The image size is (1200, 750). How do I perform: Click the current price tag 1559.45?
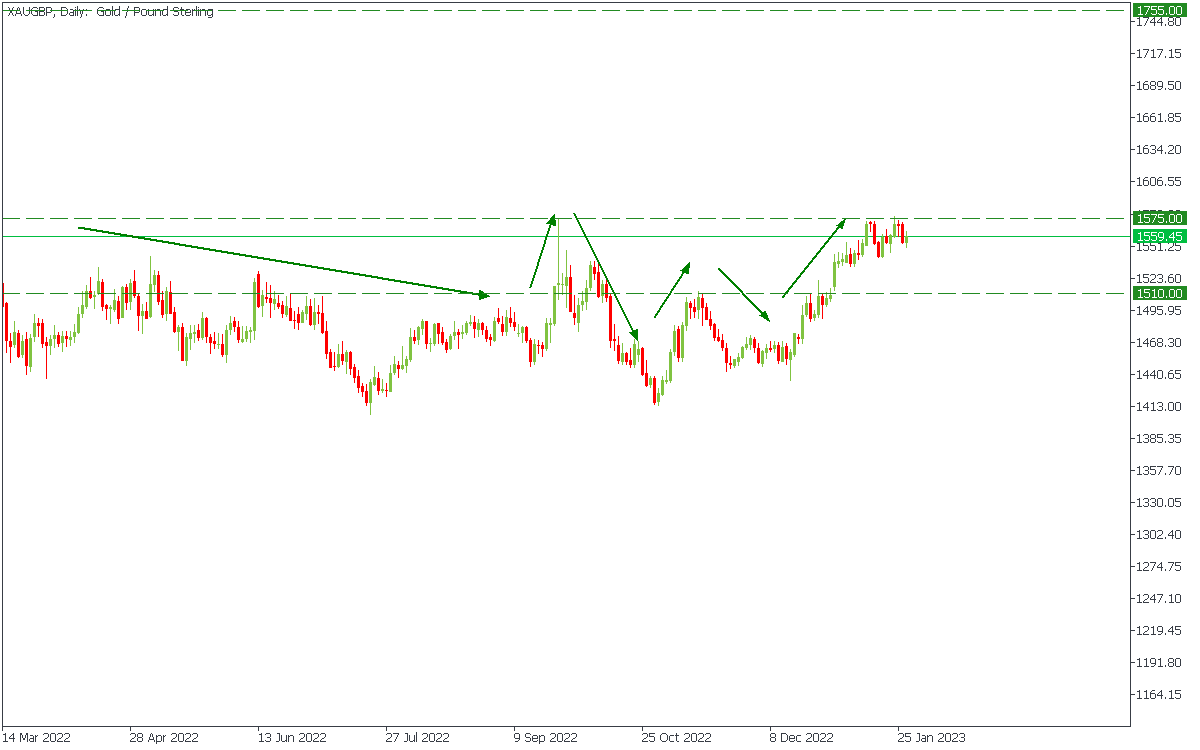[x=1160, y=236]
